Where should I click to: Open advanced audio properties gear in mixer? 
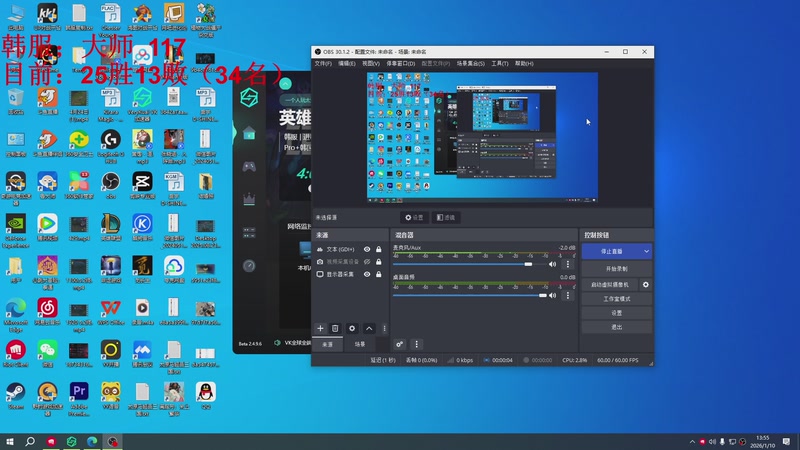tap(399, 344)
